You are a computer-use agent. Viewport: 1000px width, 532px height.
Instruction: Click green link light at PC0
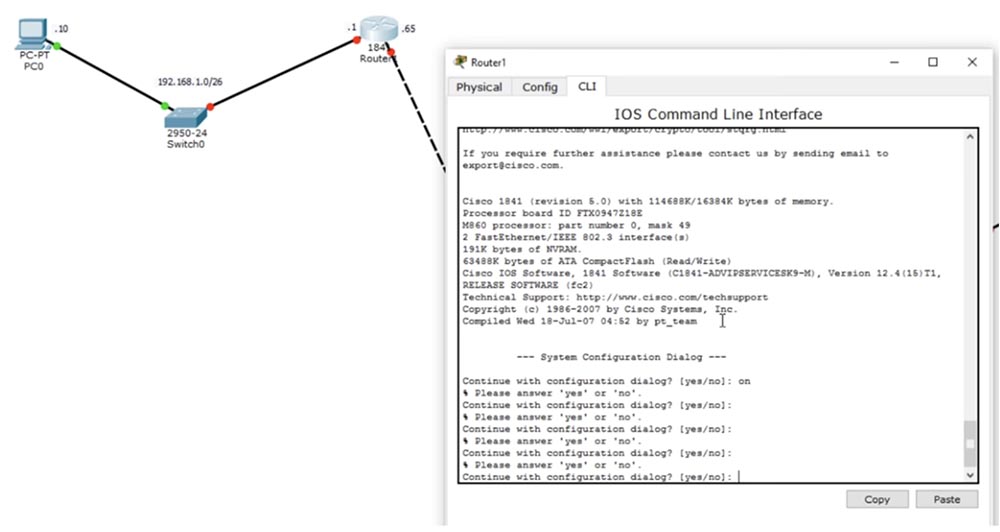point(57,46)
